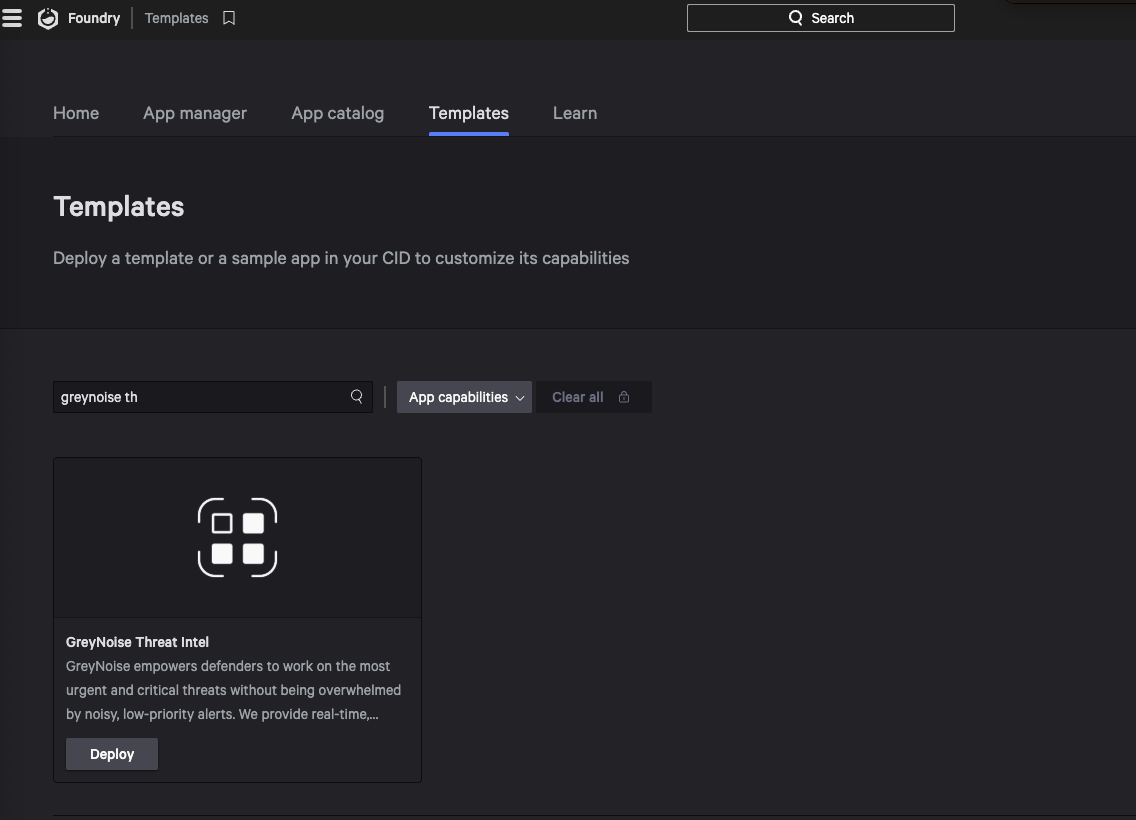Click the Templates breadcrumb in header
This screenshot has width=1136, height=820.
pyautogui.click(x=176, y=18)
